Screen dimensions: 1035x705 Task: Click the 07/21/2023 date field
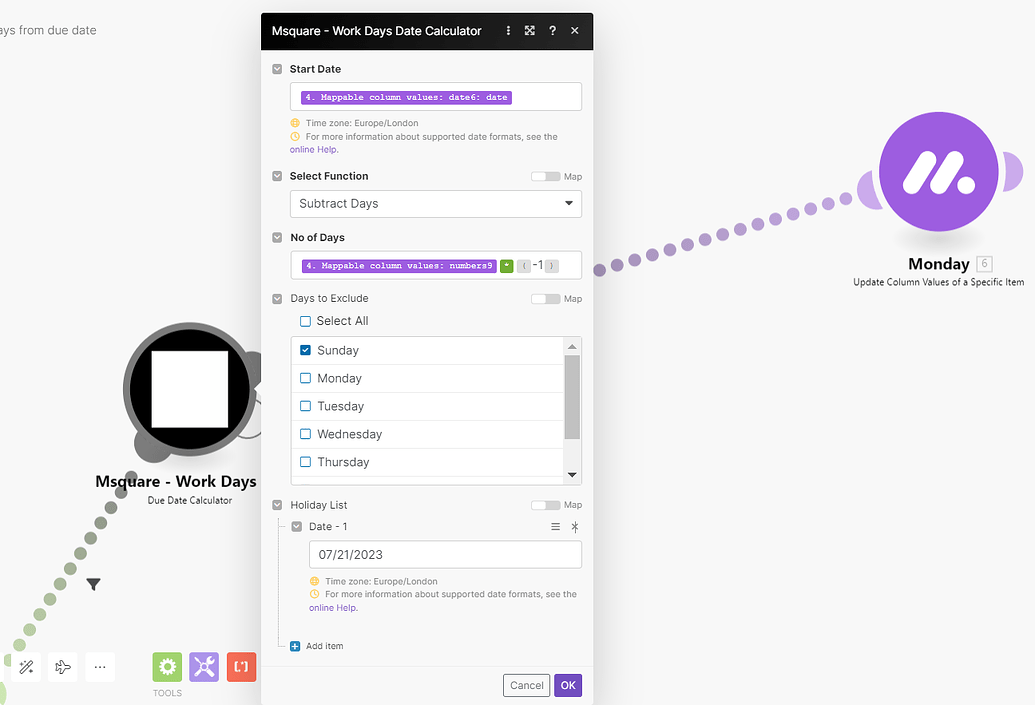[x=445, y=554]
